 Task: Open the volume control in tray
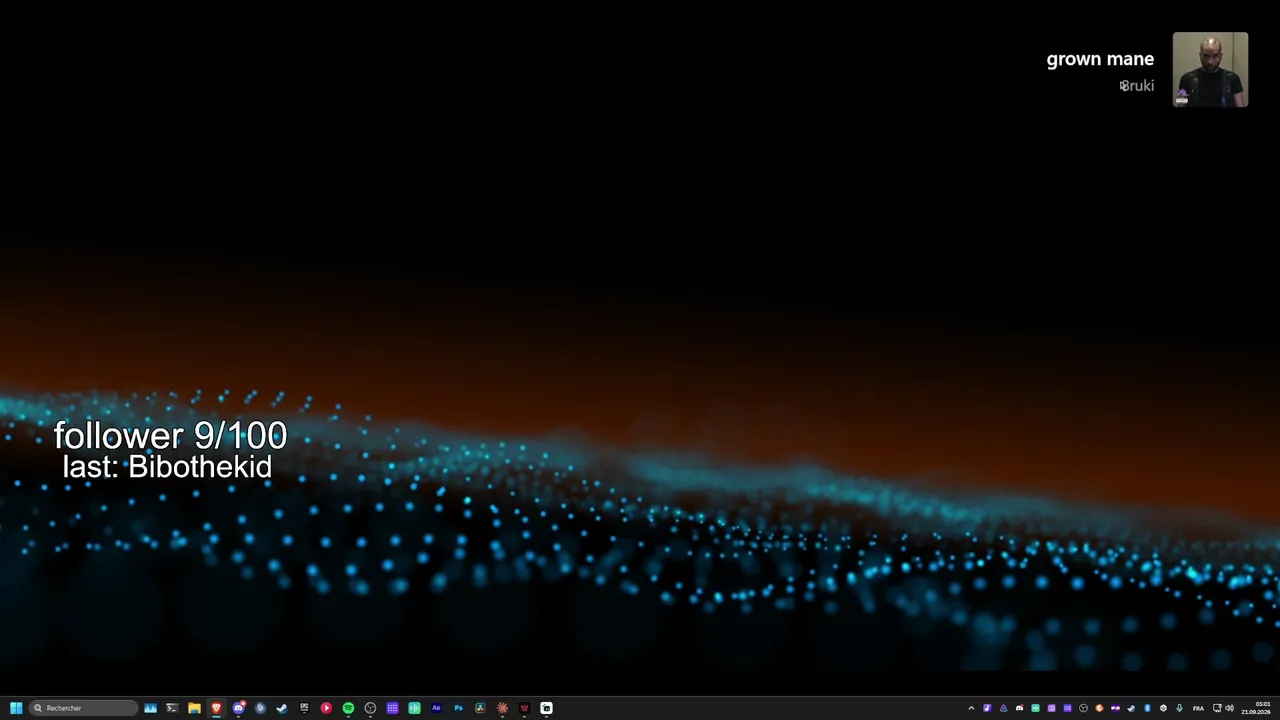point(1229,708)
